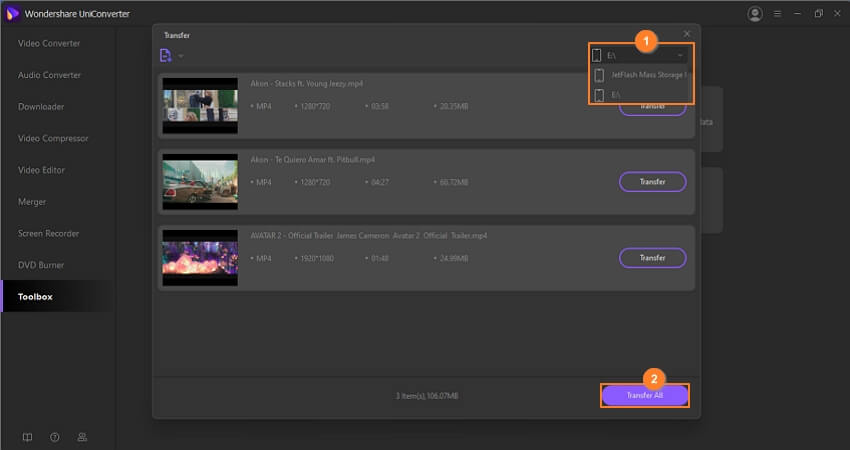Click thumbnail of AVATAR 2 trailer
Viewport: 850px width, 450px height.
(200, 258)
